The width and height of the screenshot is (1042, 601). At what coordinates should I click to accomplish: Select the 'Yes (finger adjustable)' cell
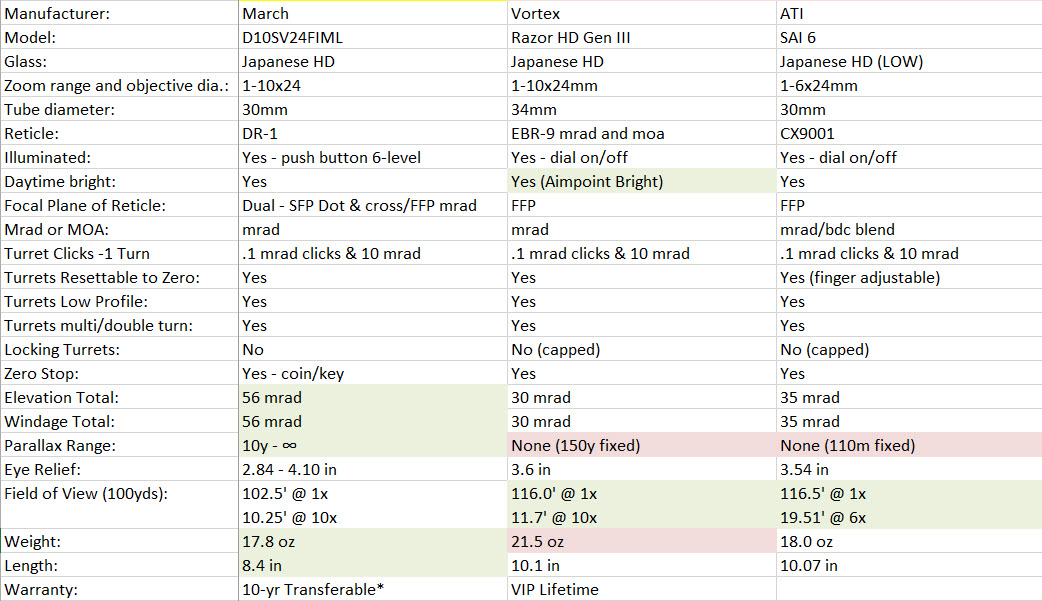point(909,277)
